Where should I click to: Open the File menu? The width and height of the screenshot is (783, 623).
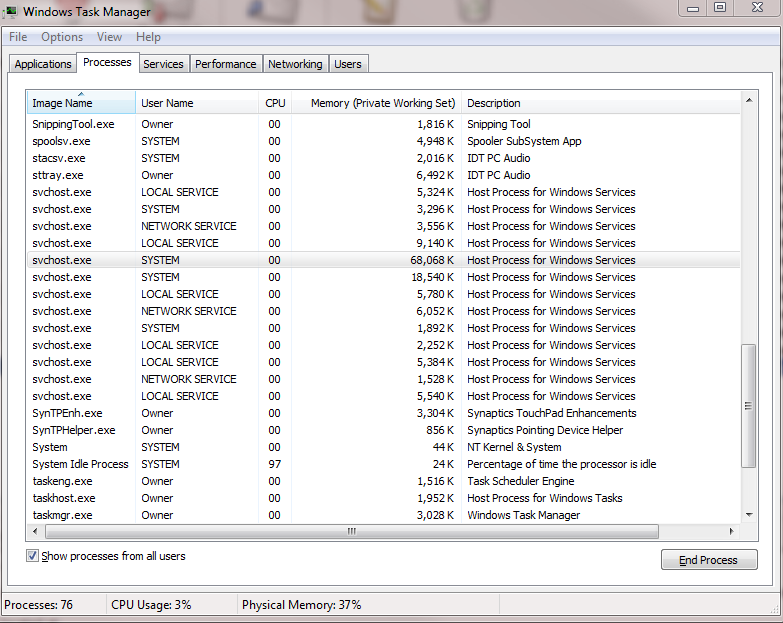pyautogui.click(x=18, y=37)
